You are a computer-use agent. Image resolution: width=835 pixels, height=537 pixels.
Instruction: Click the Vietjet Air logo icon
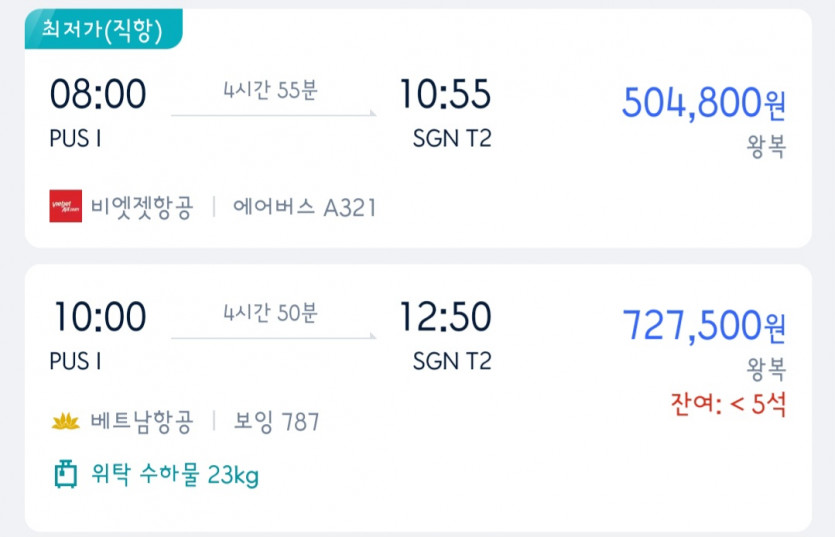(66, 206)
